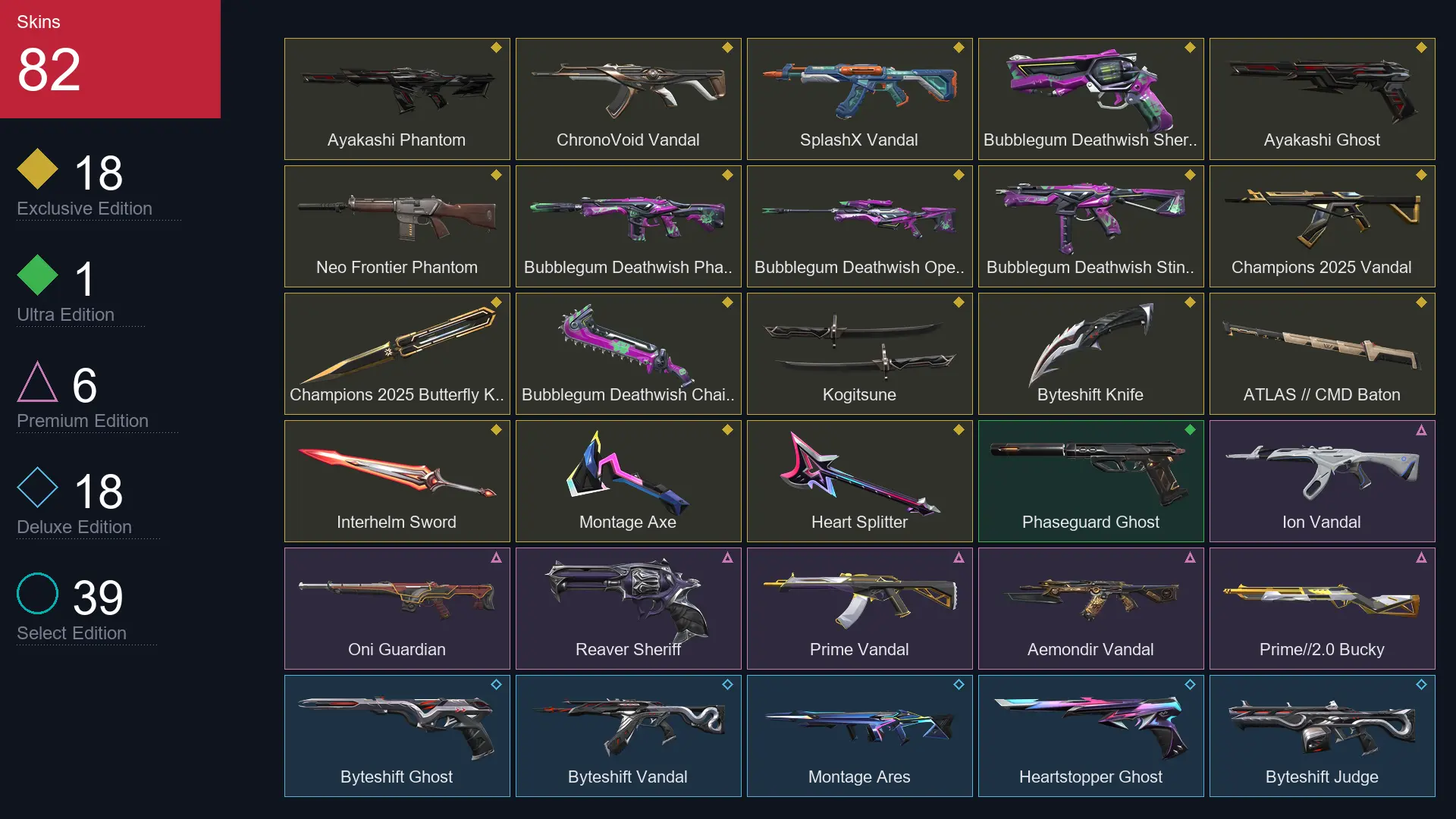Click the Premium Edition label text
1456x819 pixels.
coord(83,421)
